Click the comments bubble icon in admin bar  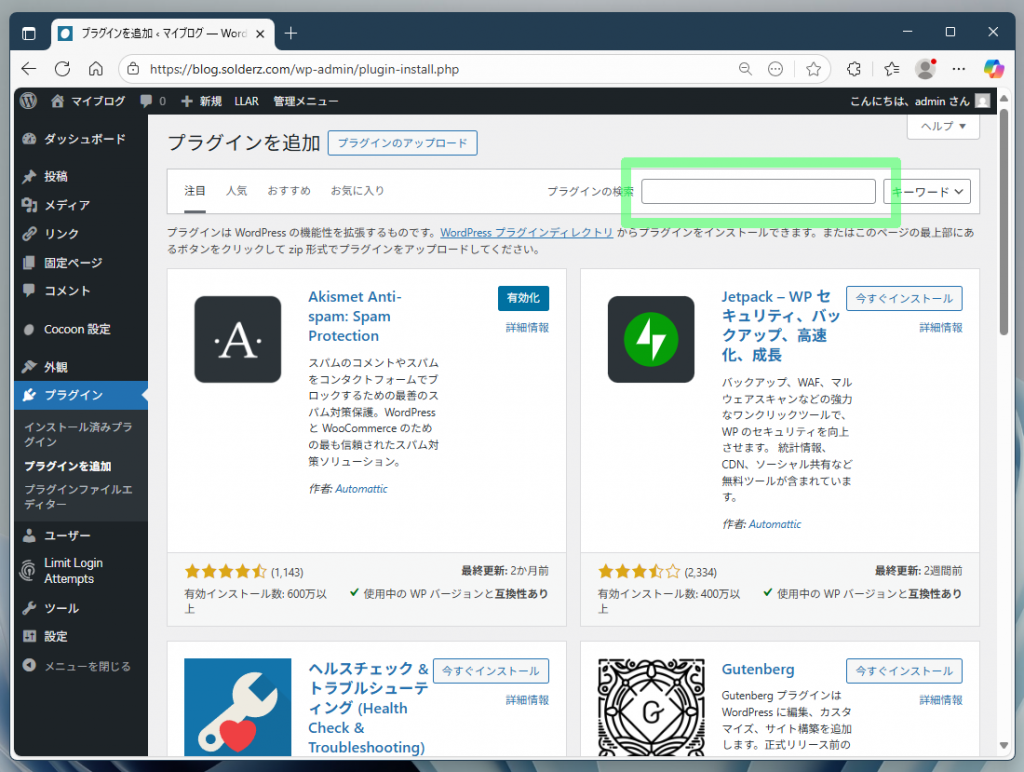[x=147, y=101]
